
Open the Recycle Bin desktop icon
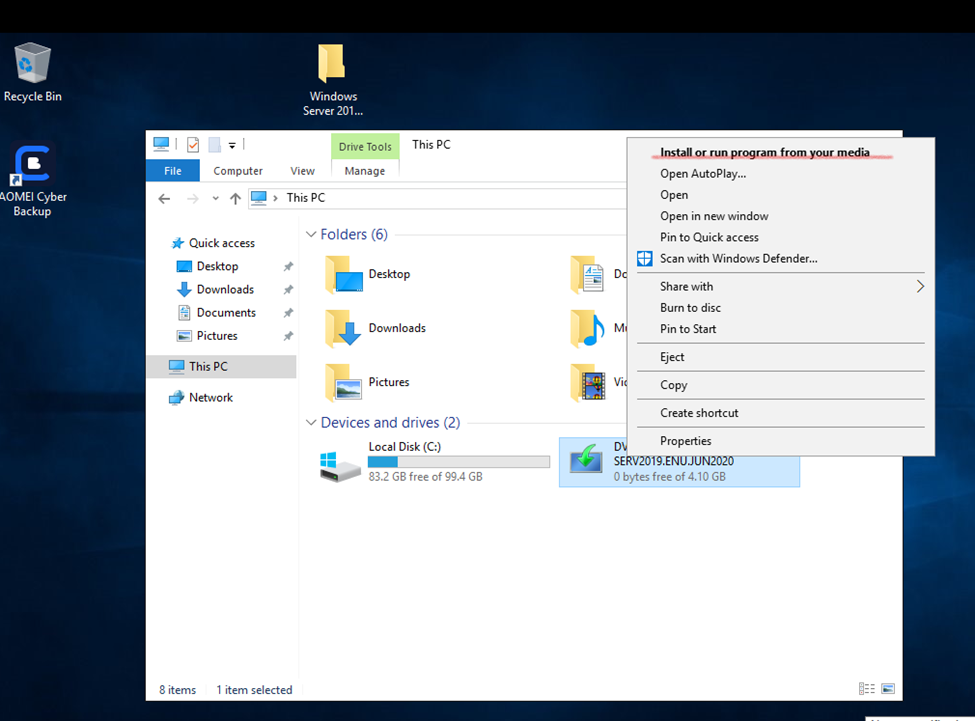tap(32, 65)
